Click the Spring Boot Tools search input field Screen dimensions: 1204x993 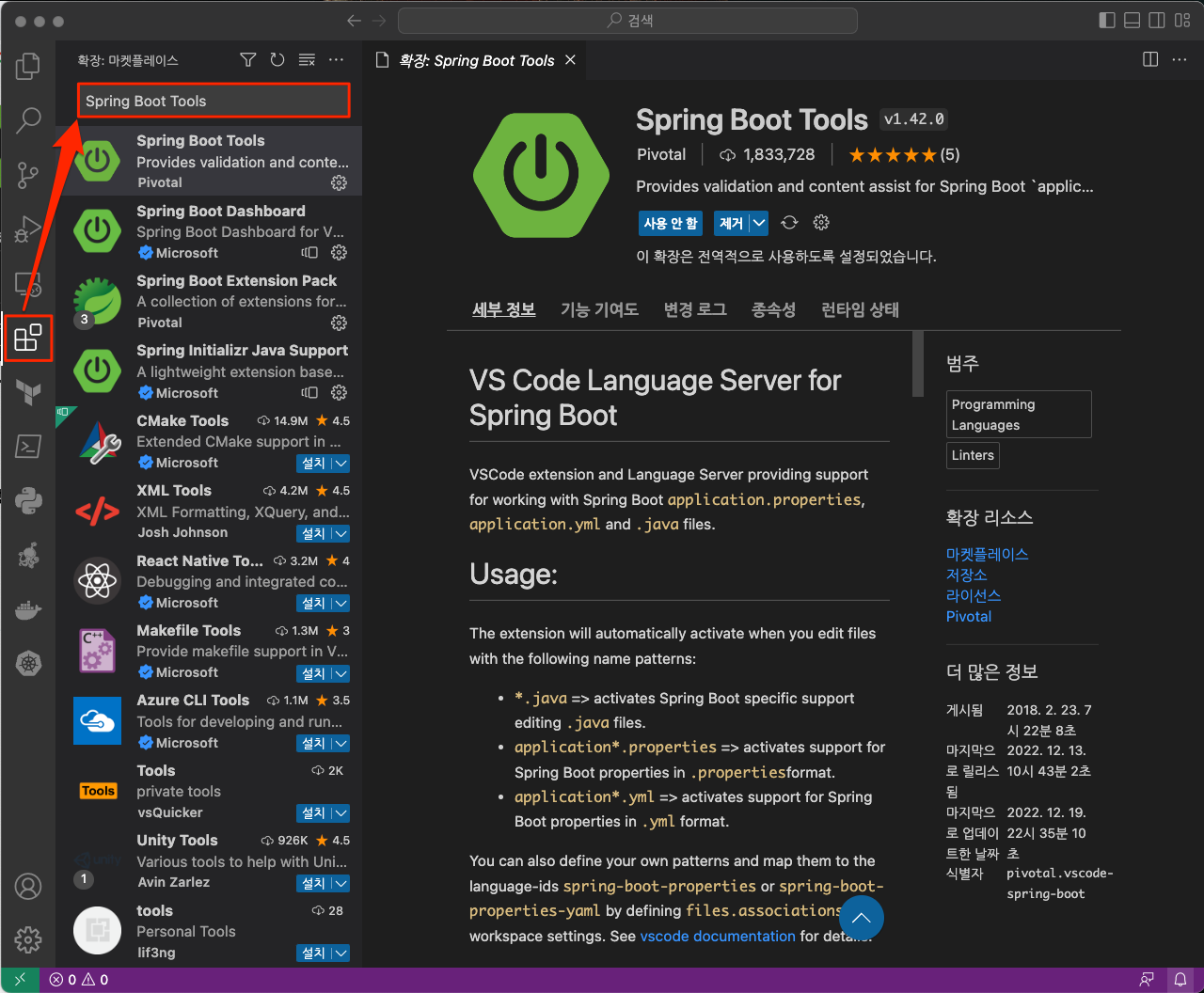(x=214, y=100)
